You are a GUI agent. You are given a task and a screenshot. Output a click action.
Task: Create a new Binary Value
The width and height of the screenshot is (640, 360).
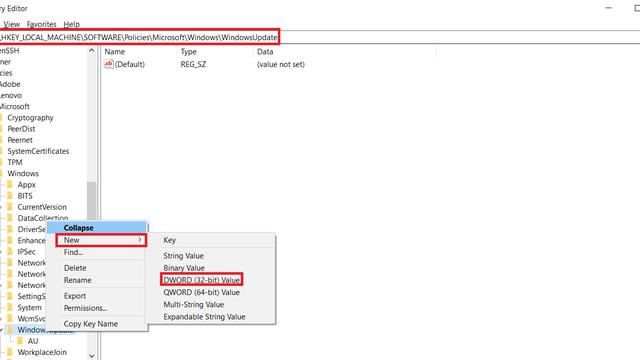(184, 268)
